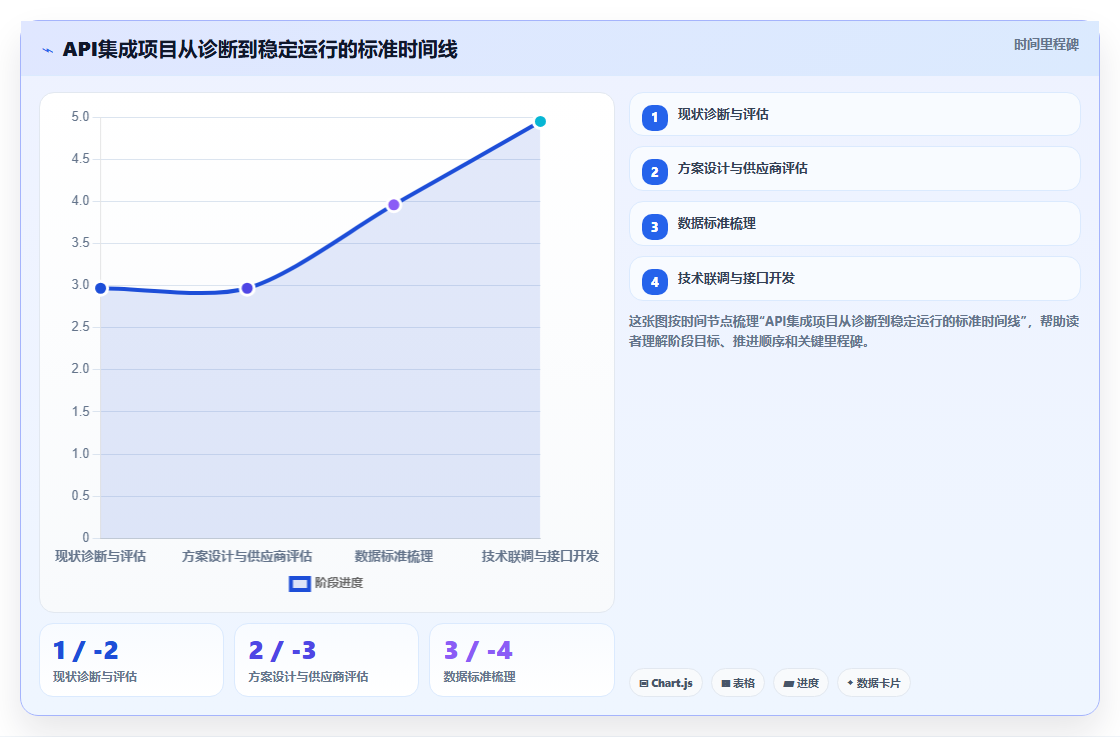Click the step 3 number badge

pyautogui.click(x=654, y=227)
